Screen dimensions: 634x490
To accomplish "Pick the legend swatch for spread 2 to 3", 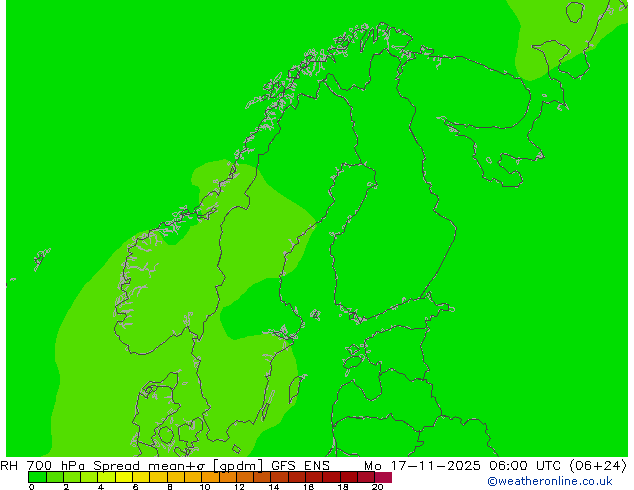I will coord(72,477).
